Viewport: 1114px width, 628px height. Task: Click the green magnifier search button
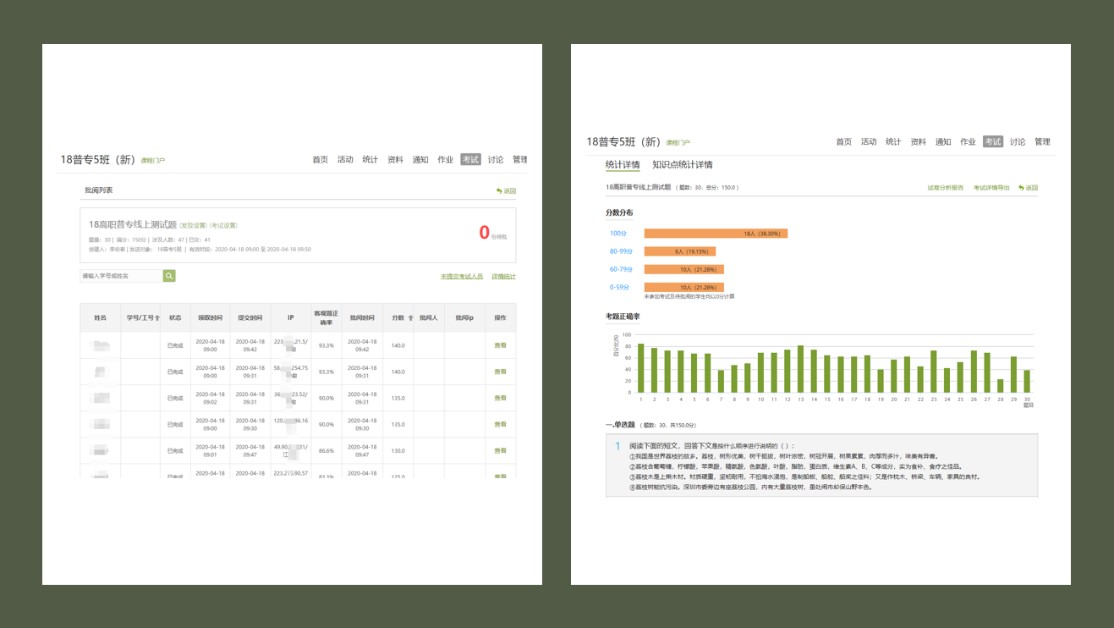coord(169,276)
